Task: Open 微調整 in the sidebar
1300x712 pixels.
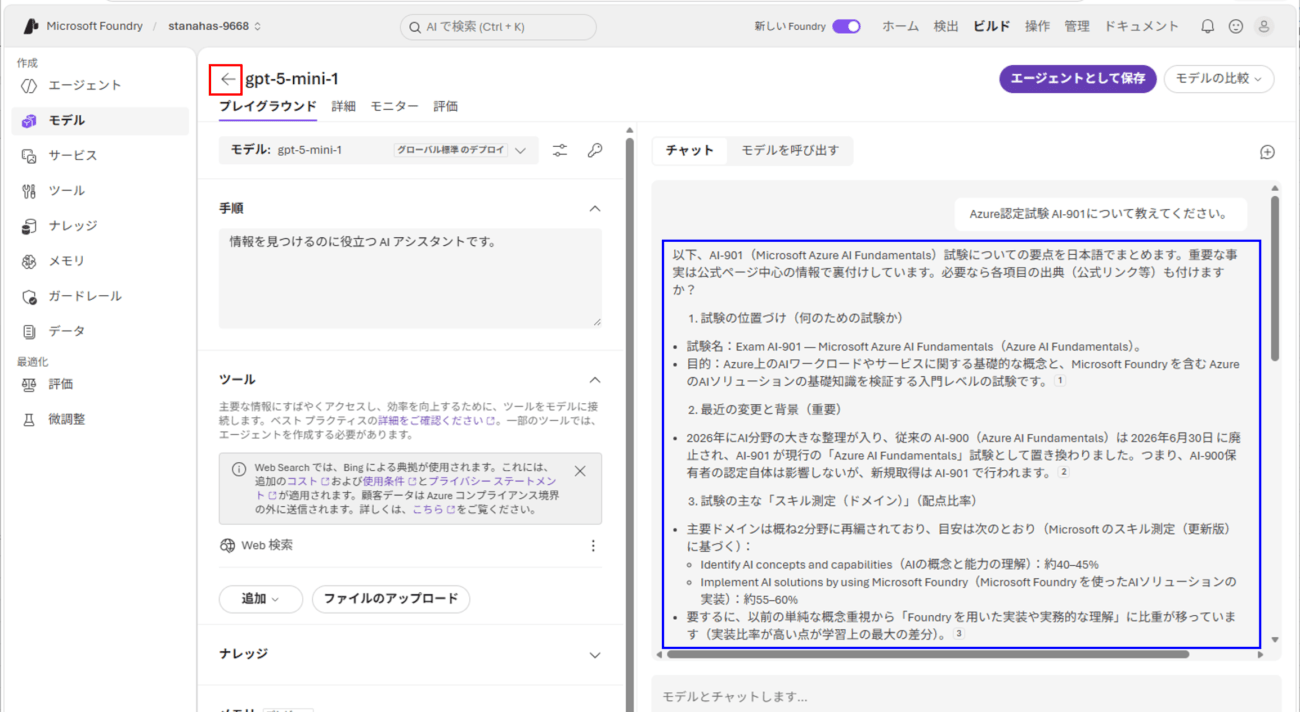Action: [x=100, y=419]
